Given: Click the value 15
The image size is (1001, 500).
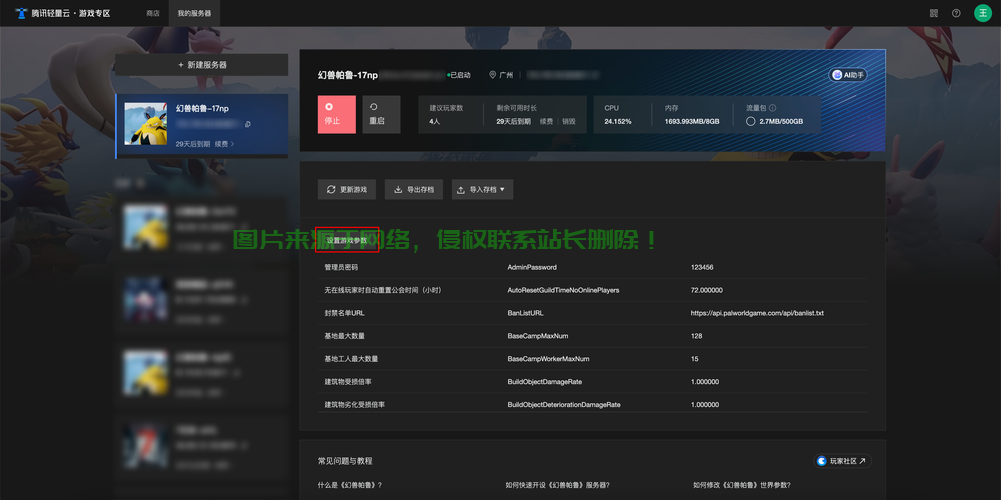Looking at the screenshot, I should tap(695, 359).
